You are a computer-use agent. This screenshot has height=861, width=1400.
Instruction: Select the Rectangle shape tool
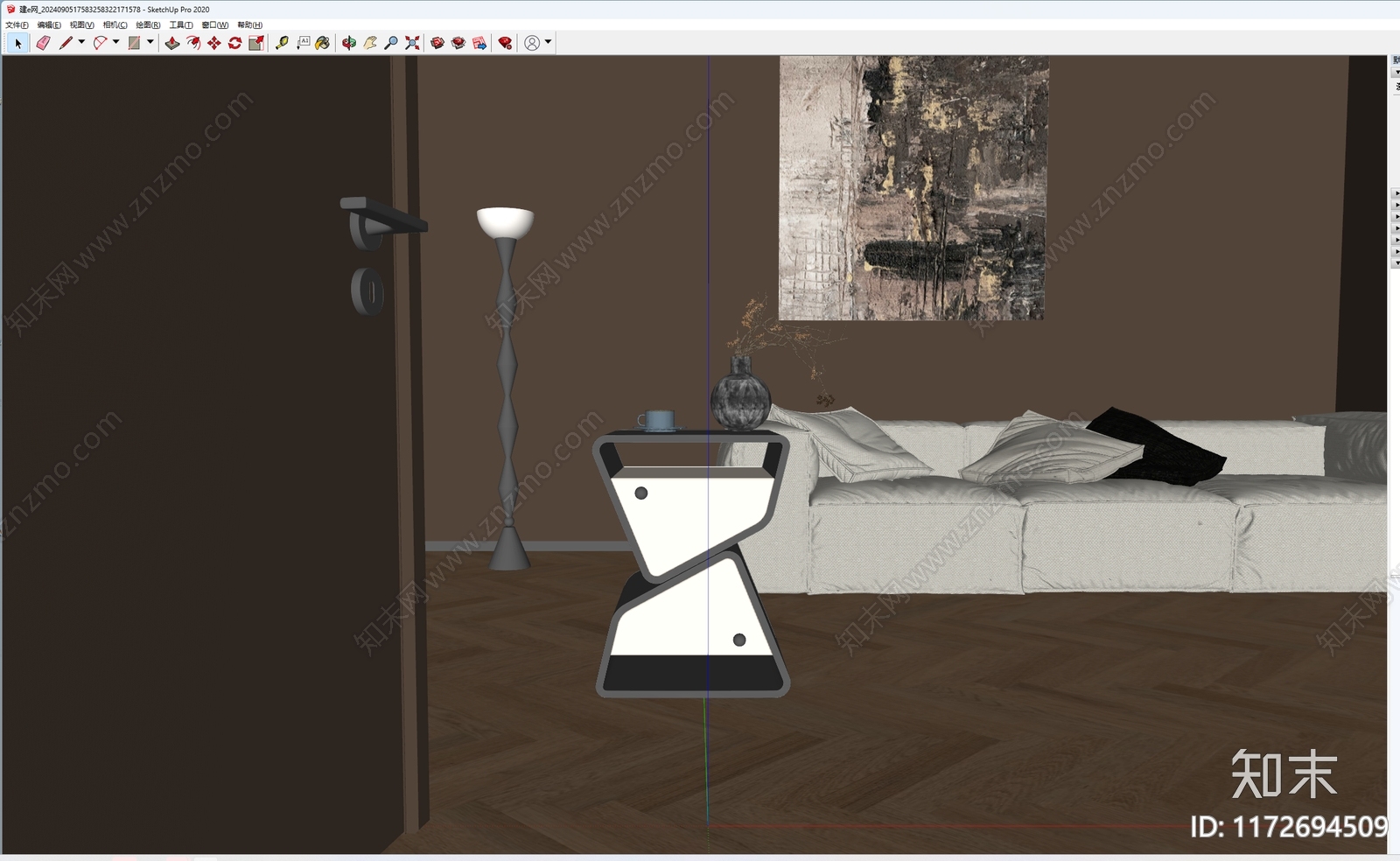pos(134,43)
